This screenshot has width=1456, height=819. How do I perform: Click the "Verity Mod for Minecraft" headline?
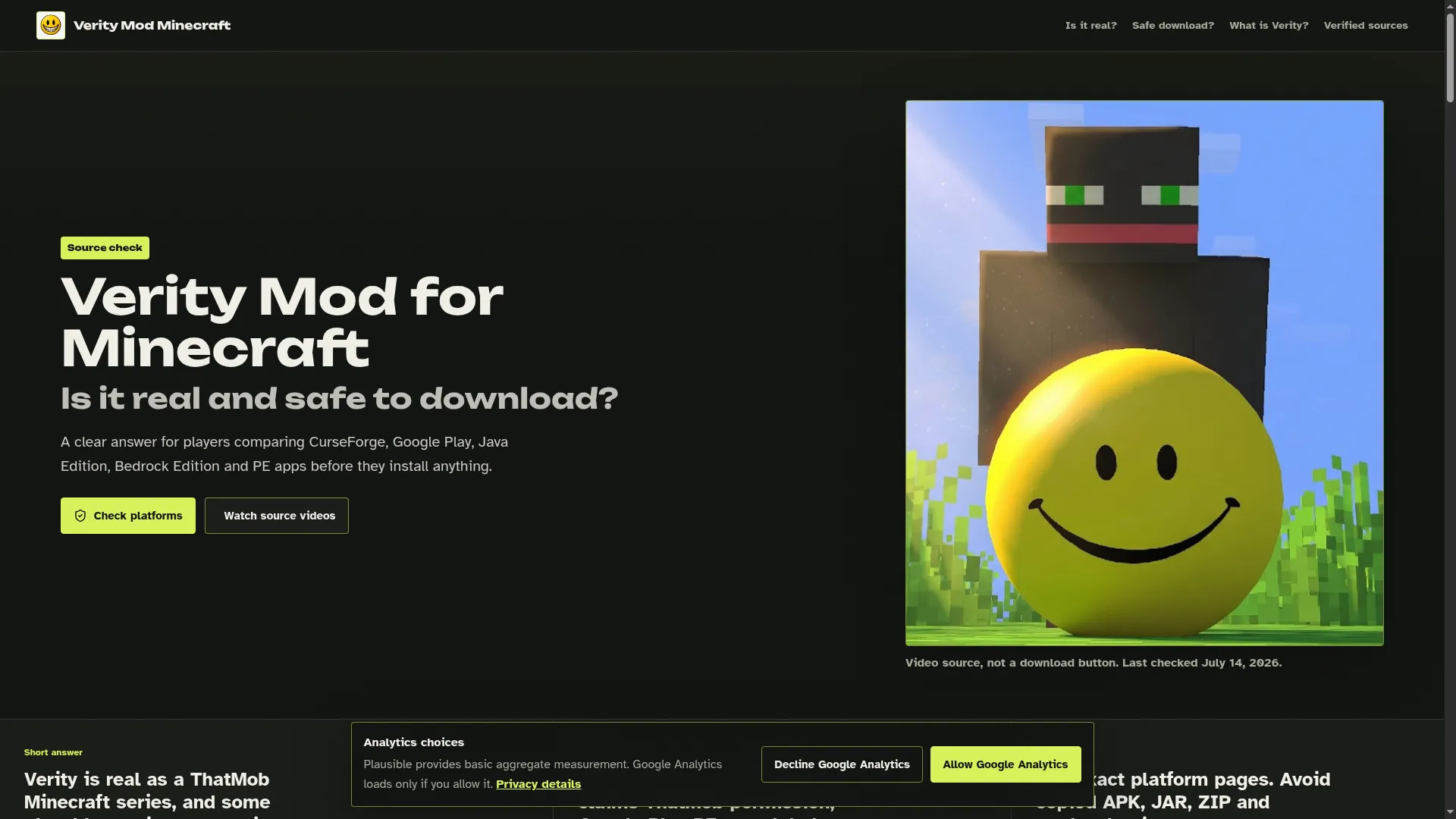click(x=282, y=322)
